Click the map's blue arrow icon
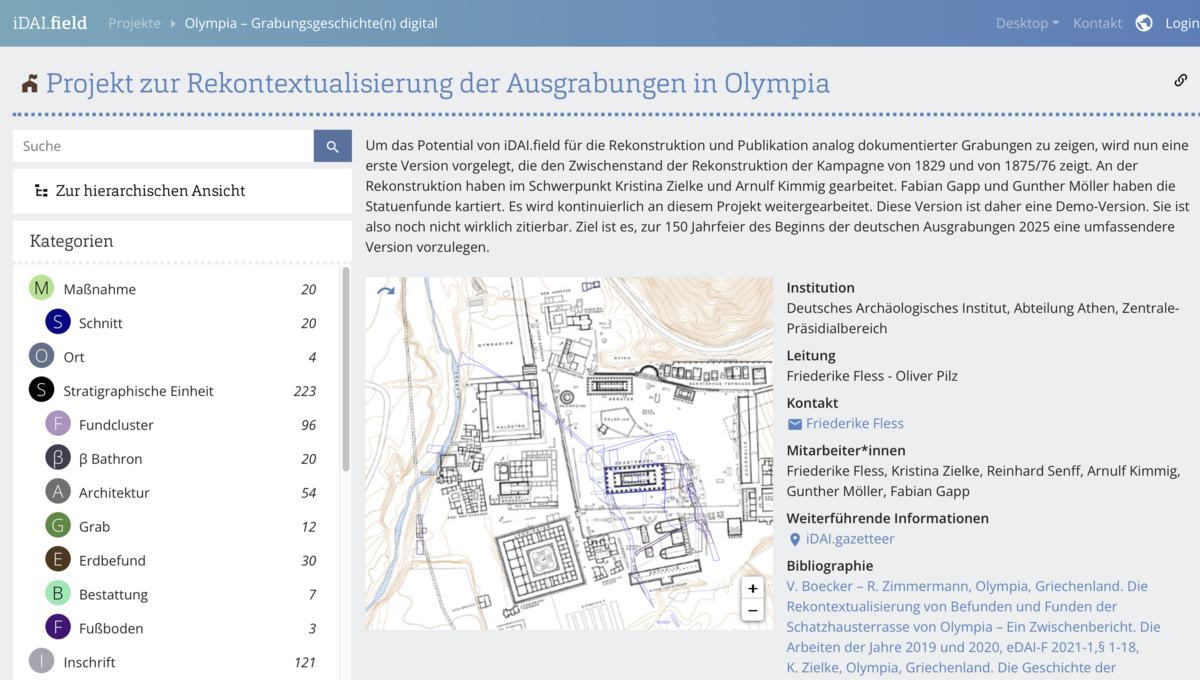 coord(386,291)
